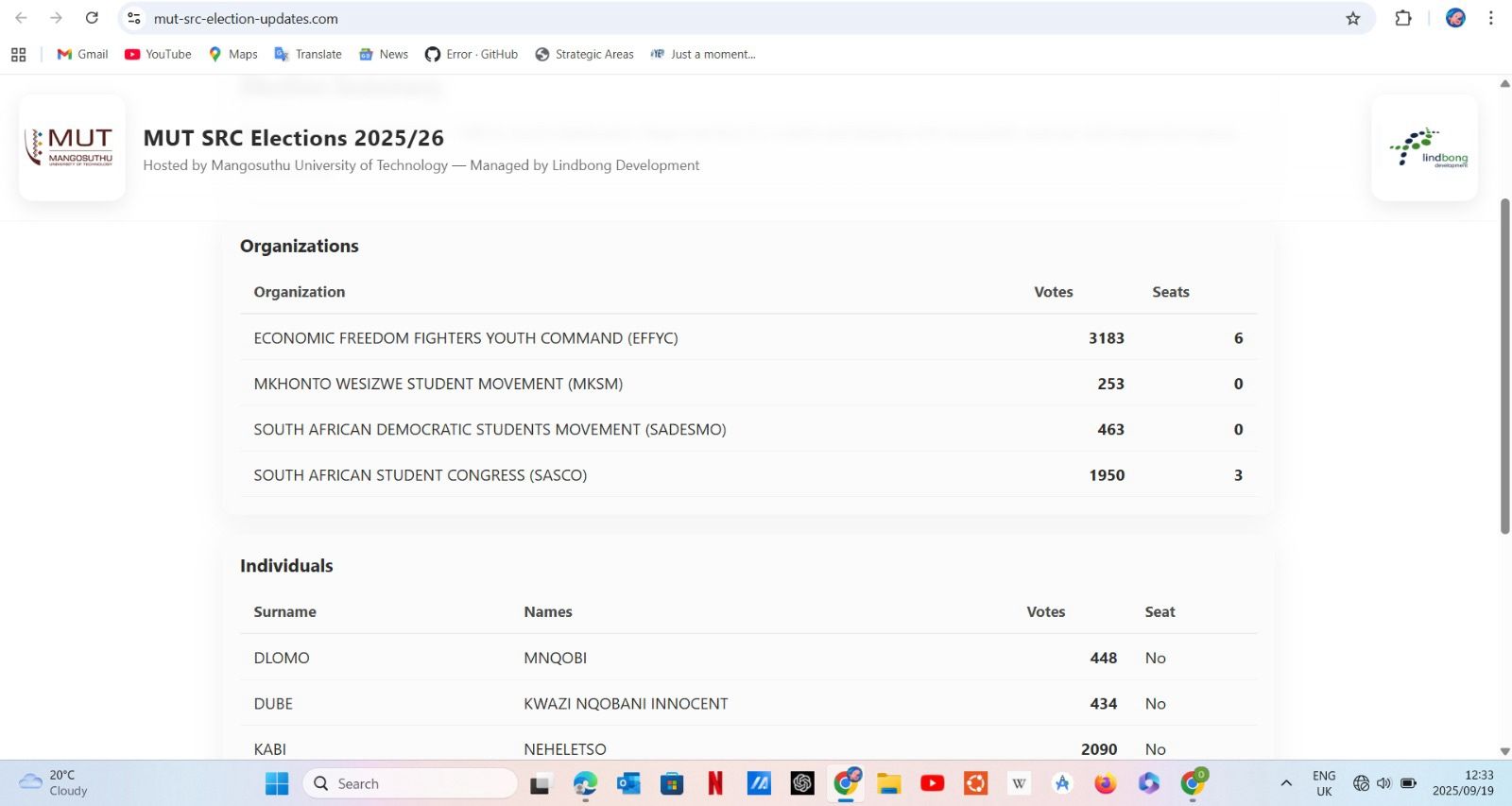Click the Lindbong Development logo
Image resolution: width=1512 pixels, height=806 pixels.
coord(1425,147)
